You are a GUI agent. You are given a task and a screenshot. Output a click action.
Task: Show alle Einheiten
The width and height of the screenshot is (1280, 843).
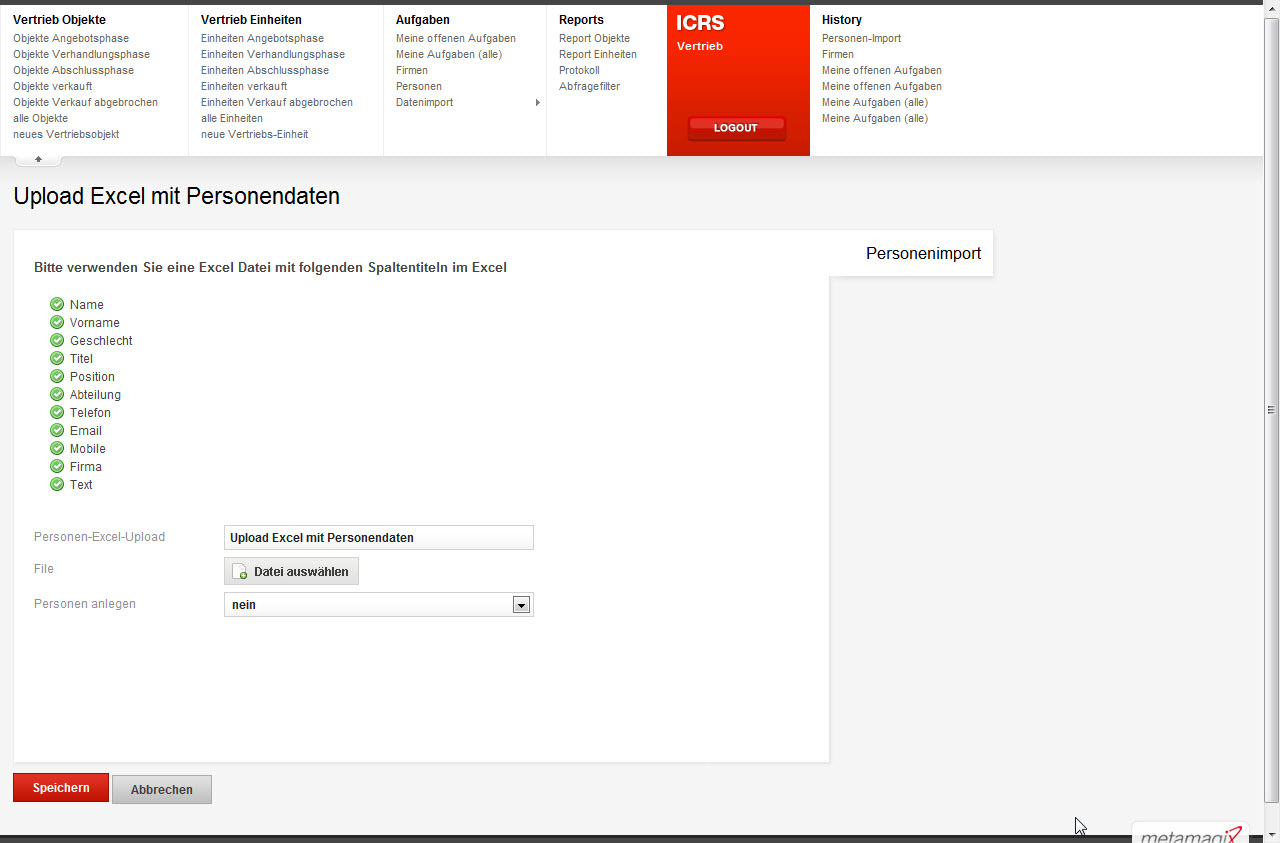point(232,118)
